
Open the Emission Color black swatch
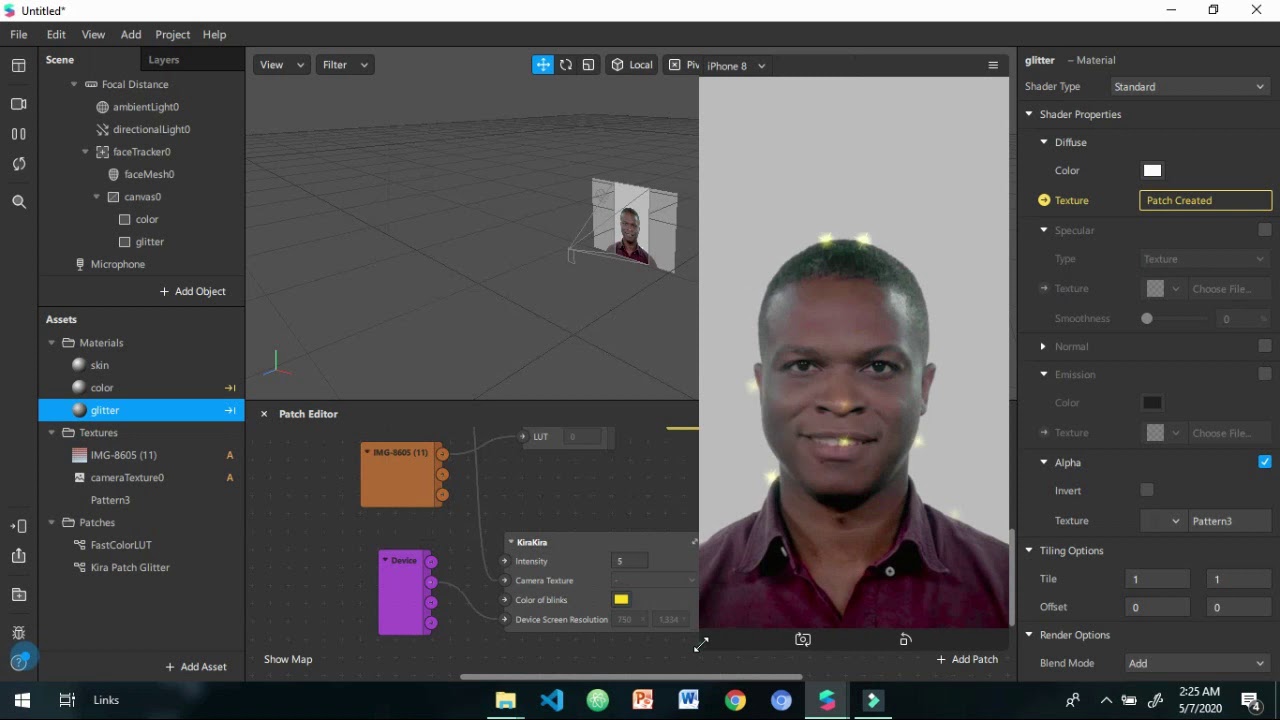pos(1152,403)
